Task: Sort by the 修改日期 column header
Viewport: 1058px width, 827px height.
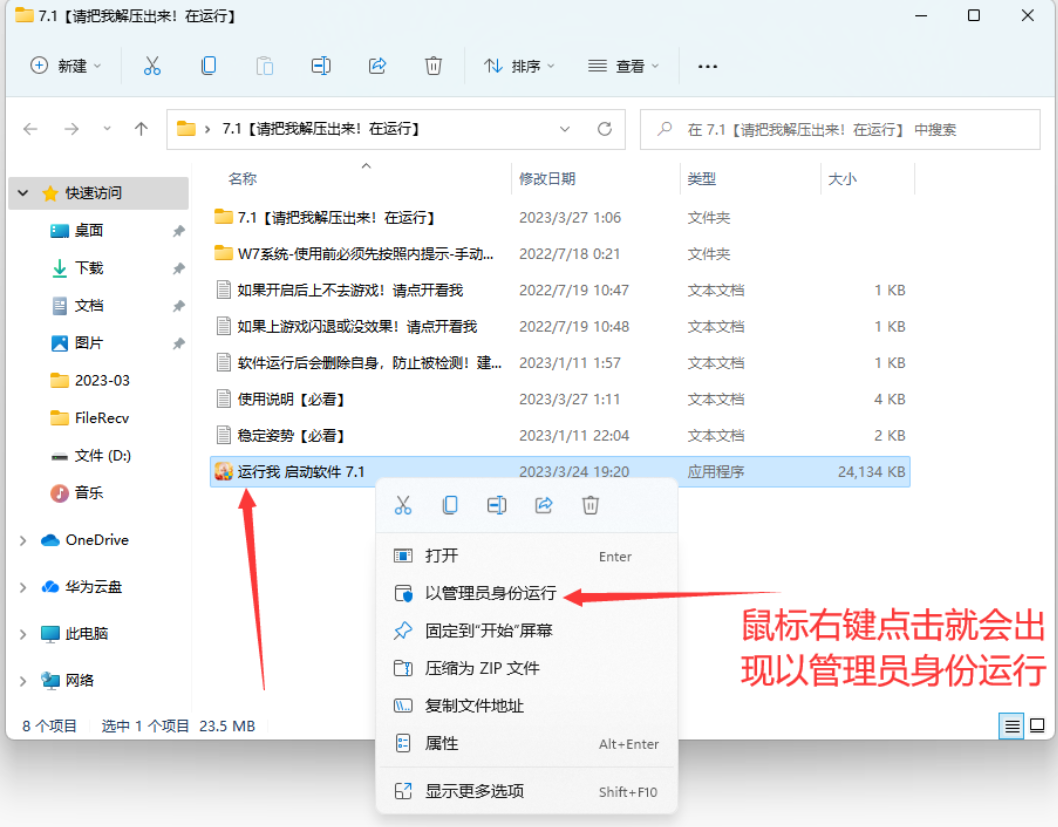Action: coord(547,179)
